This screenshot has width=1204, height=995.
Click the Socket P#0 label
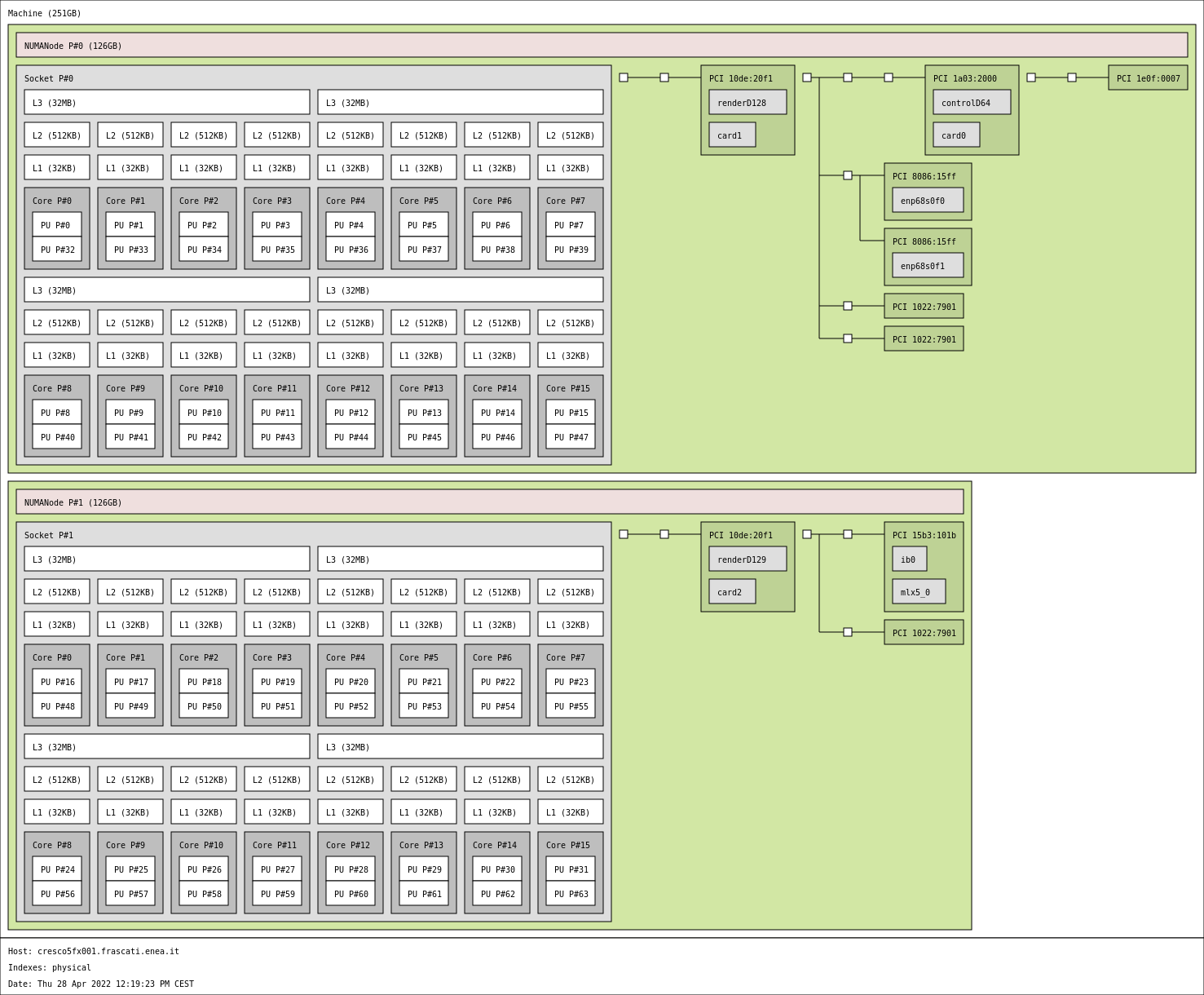tap(49, 78)
